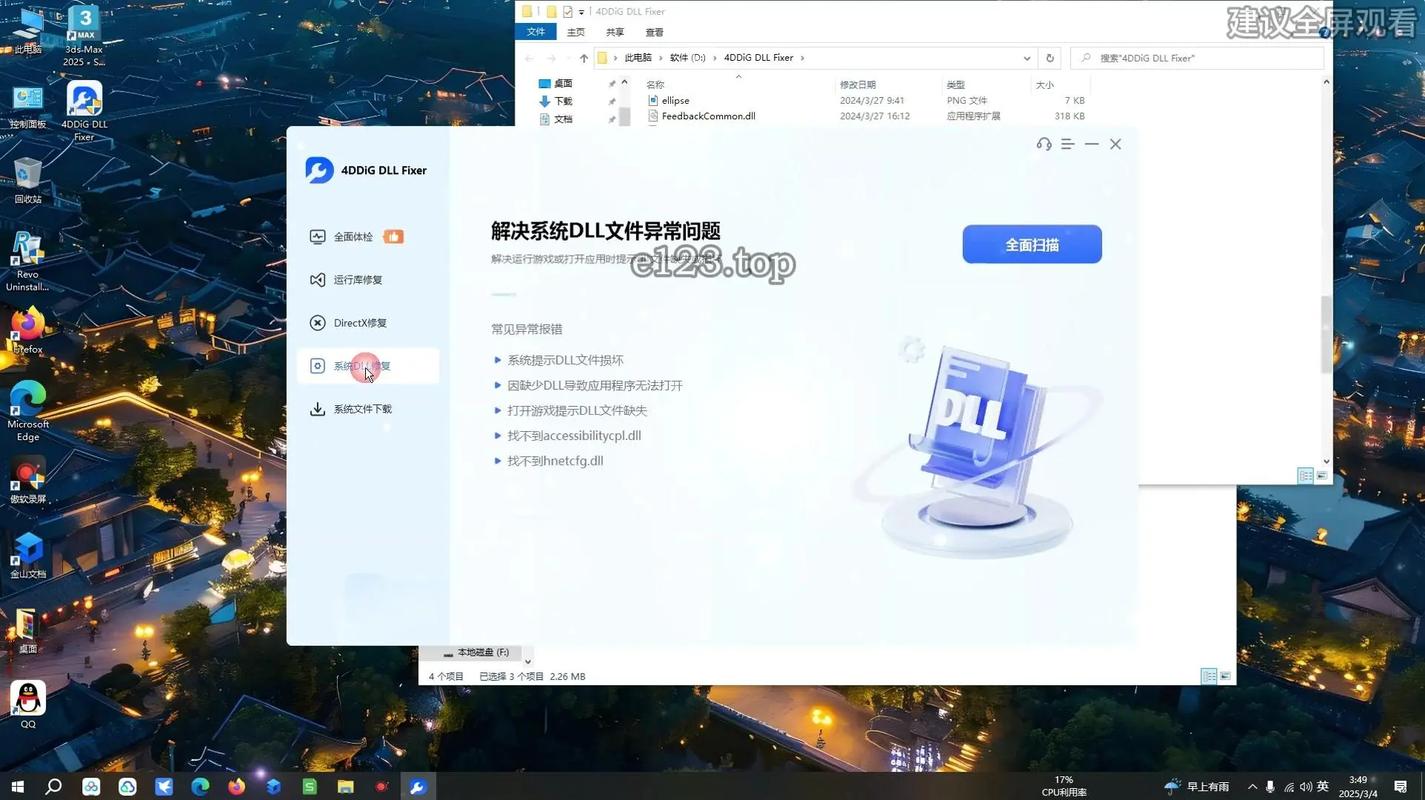Switch lower Explorer to large icons view
Screen dimensions: 1425x800
[x=1225, y=677]
